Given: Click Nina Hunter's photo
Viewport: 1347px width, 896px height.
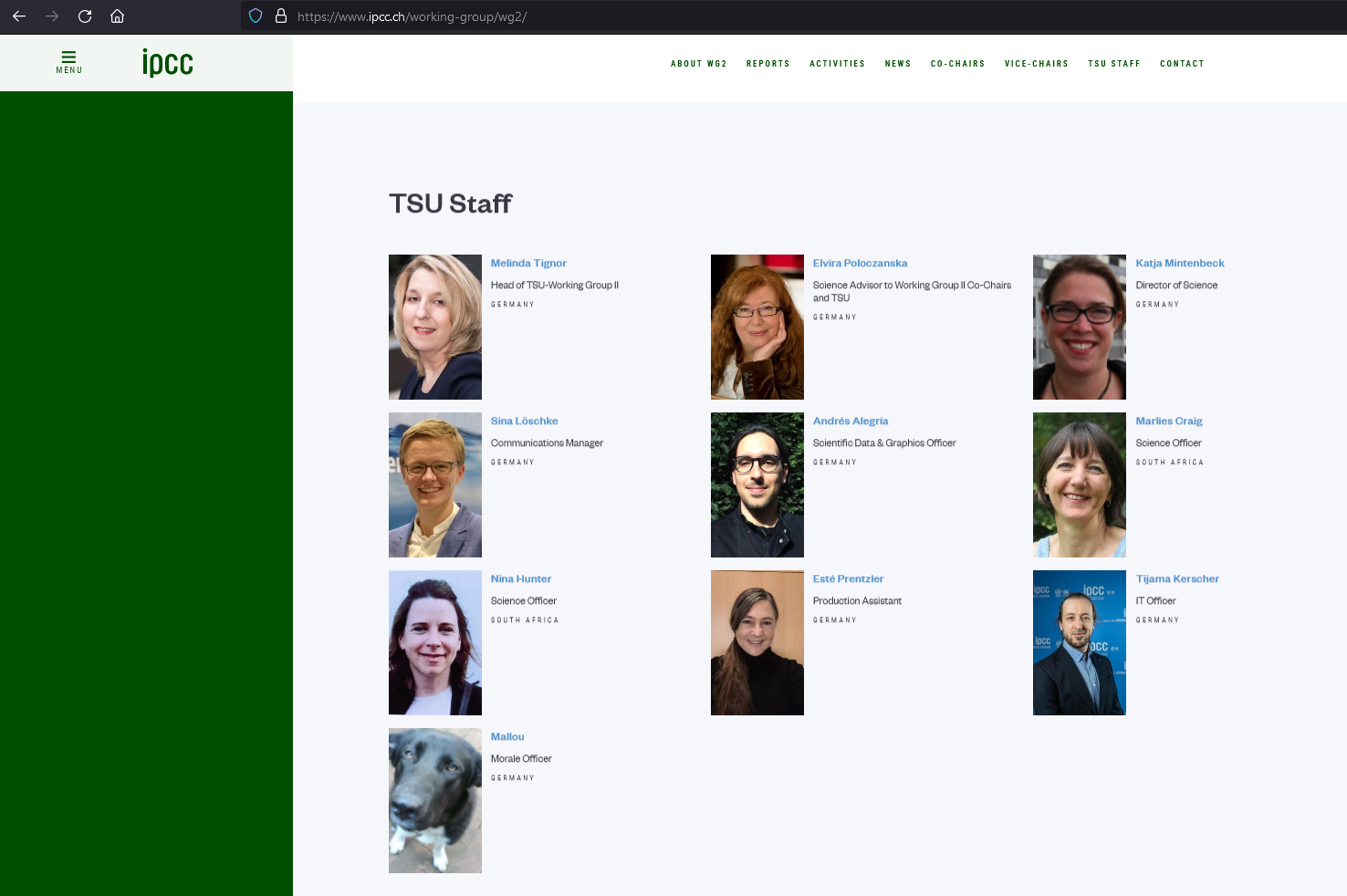Looking at the screenshot, I should click(435, 642).
